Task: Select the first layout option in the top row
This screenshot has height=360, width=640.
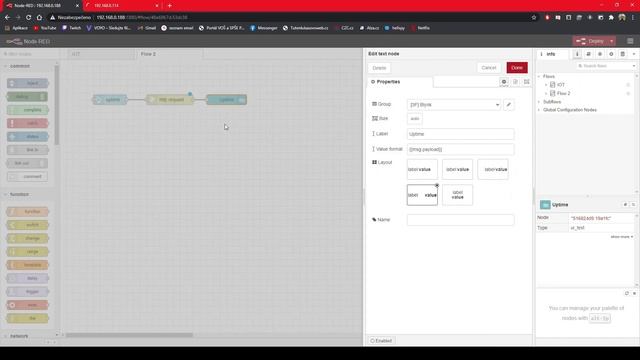Action: coord(422,169)
